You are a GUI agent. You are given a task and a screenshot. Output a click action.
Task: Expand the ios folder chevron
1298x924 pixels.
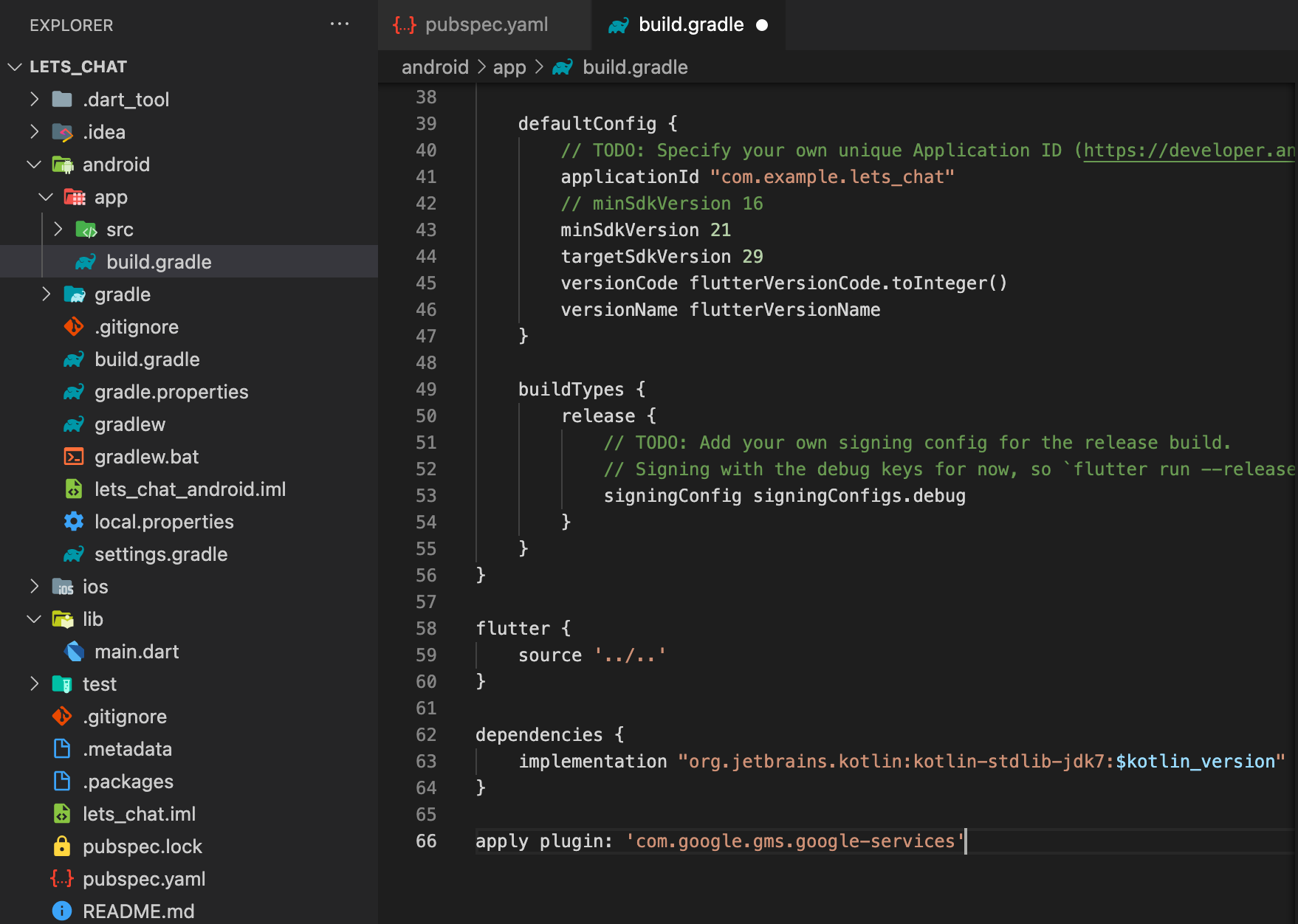point(34,586)
